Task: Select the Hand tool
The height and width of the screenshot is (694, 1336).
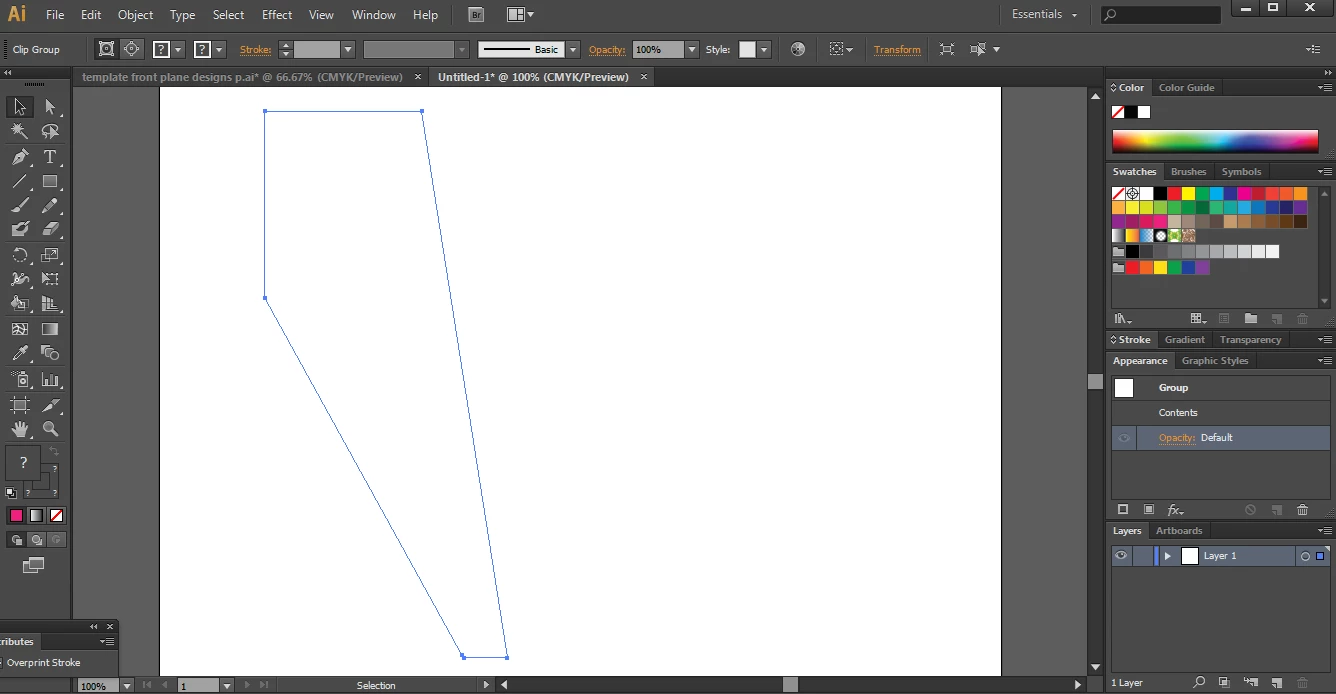Action: pyautogui.click(x=20, y=430)
